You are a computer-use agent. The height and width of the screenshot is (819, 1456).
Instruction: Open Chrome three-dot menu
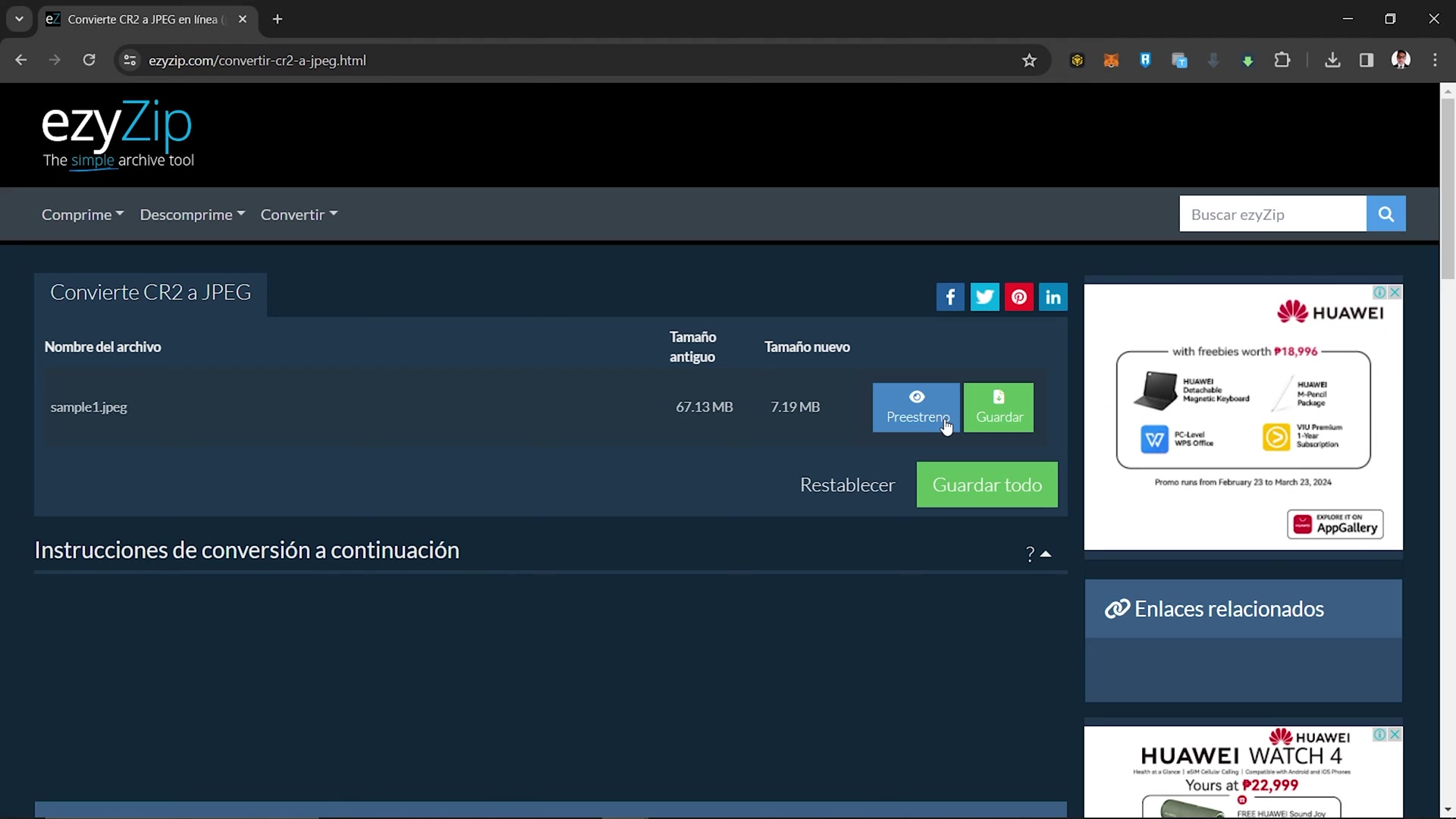click(1435, 61)
